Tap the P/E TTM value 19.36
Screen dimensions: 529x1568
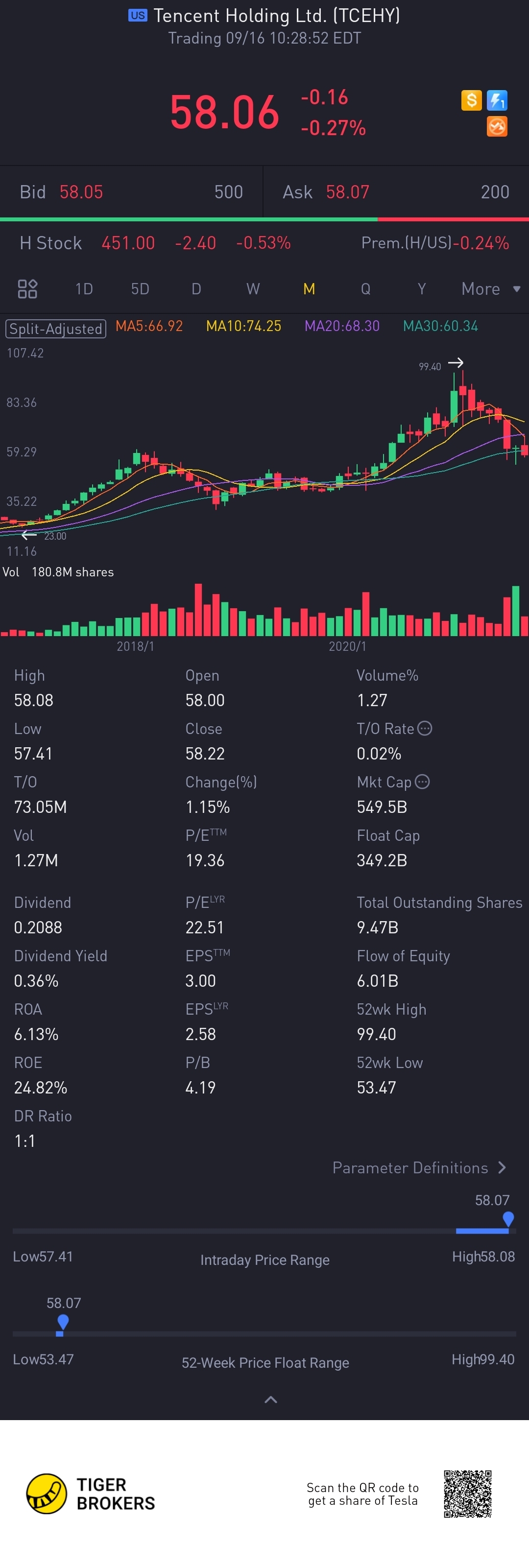tap(205, 860)
